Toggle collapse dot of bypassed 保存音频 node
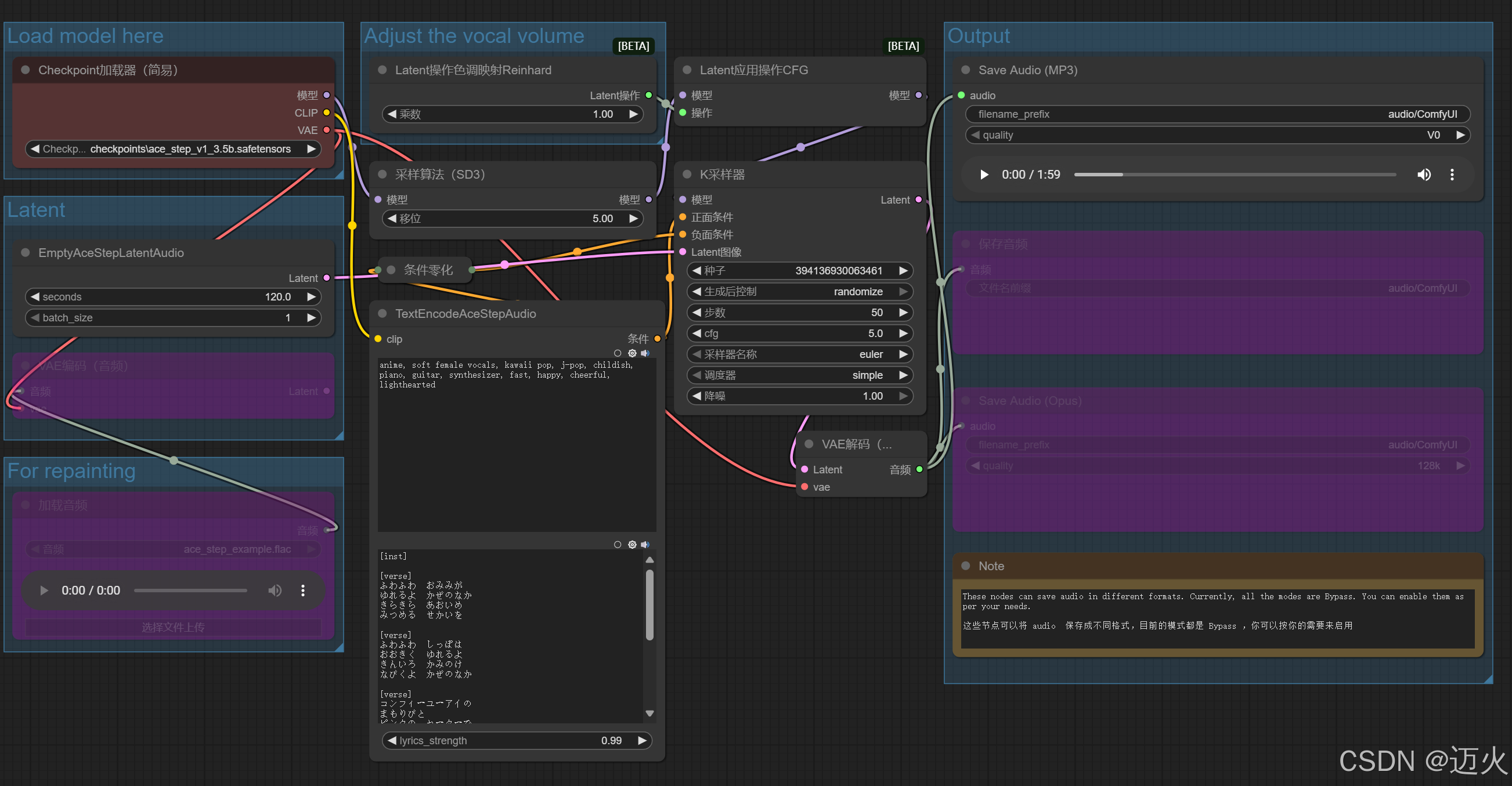Screen dimensions: 1512x786 (966, 244)
